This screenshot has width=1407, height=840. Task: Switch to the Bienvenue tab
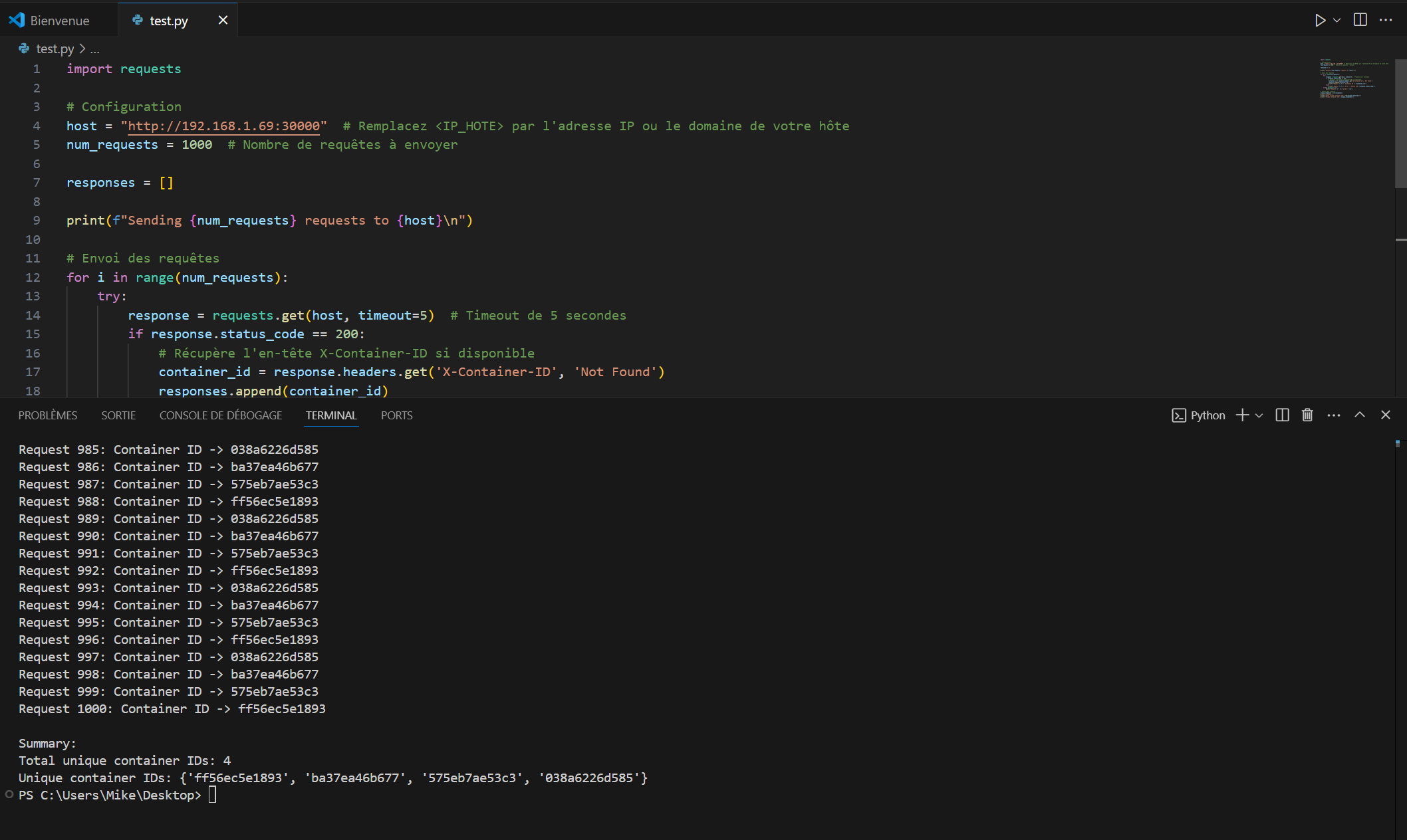coord(59,21)
